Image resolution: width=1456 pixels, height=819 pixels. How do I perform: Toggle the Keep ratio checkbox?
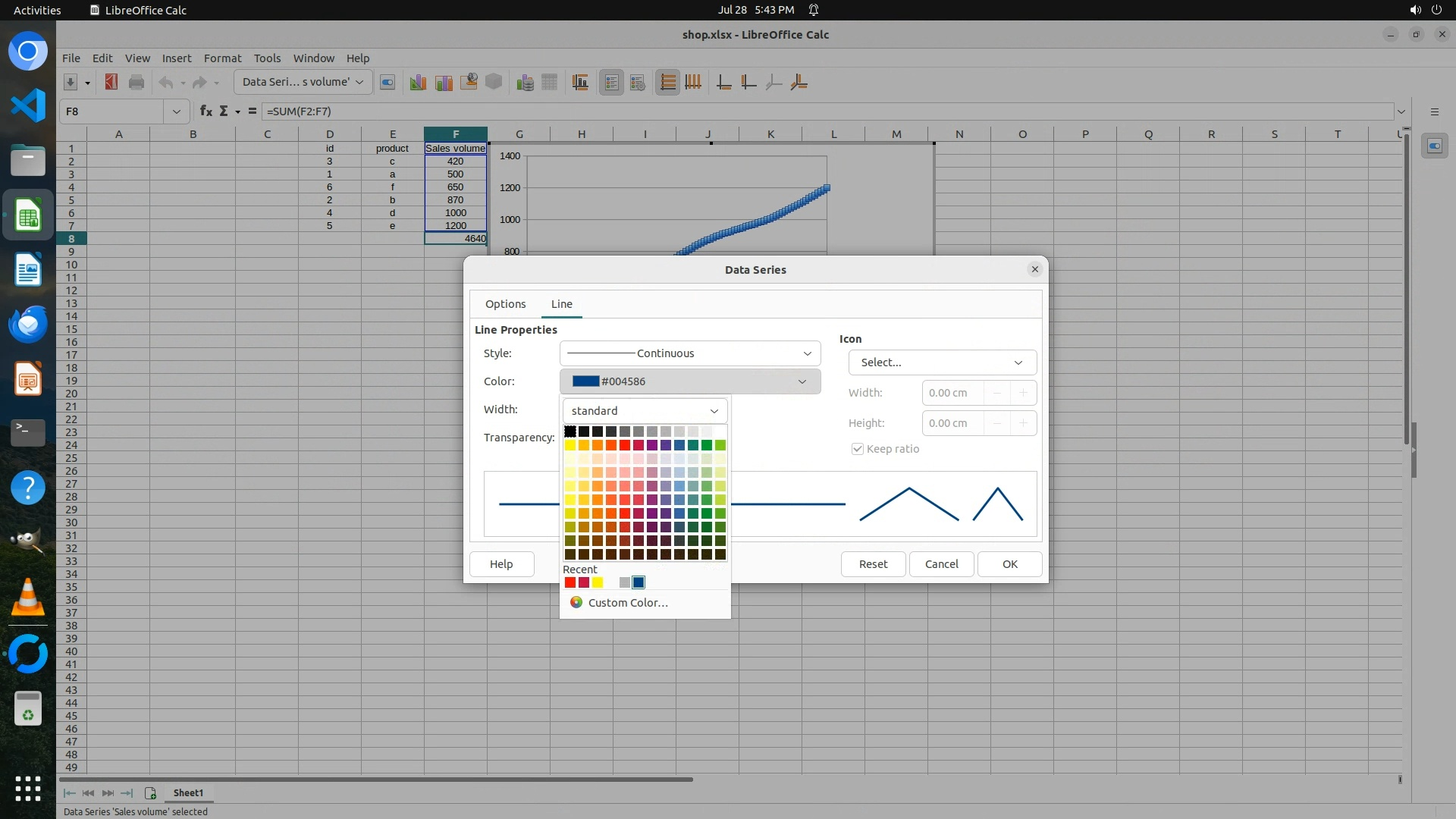tap(858, 449)
